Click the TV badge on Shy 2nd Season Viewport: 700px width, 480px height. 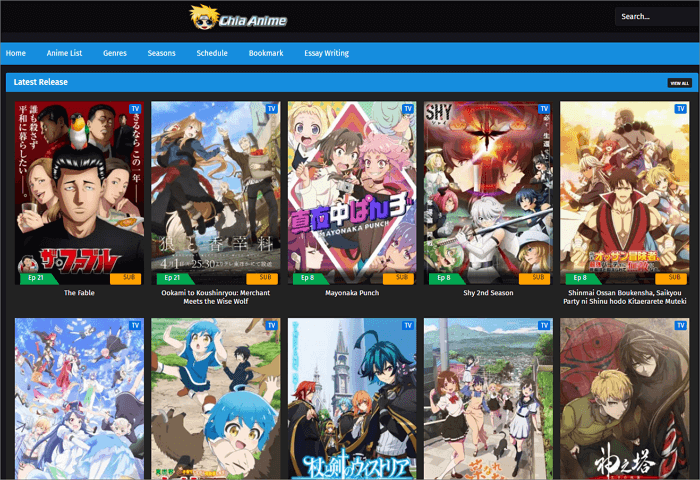[543, 108]
